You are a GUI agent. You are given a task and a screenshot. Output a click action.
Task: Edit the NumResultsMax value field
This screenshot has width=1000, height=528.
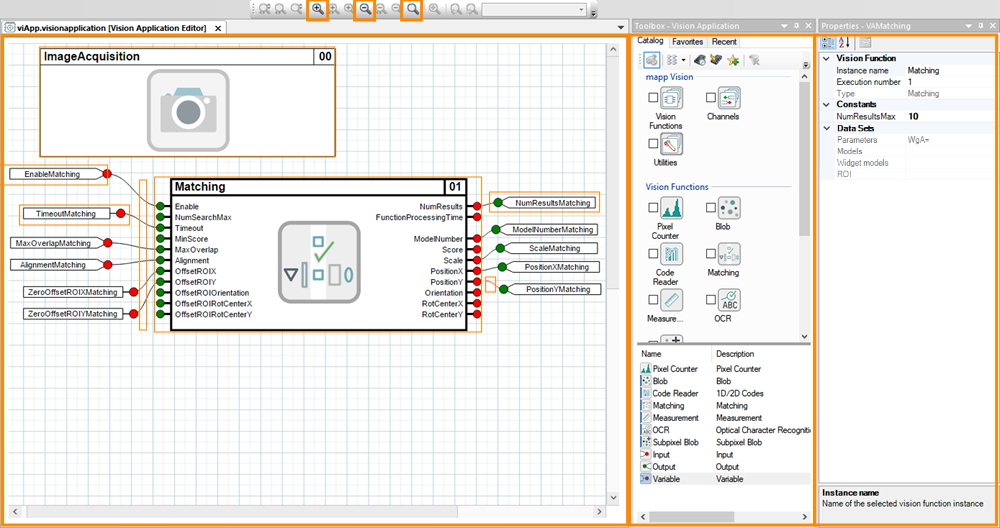point(950,116)
